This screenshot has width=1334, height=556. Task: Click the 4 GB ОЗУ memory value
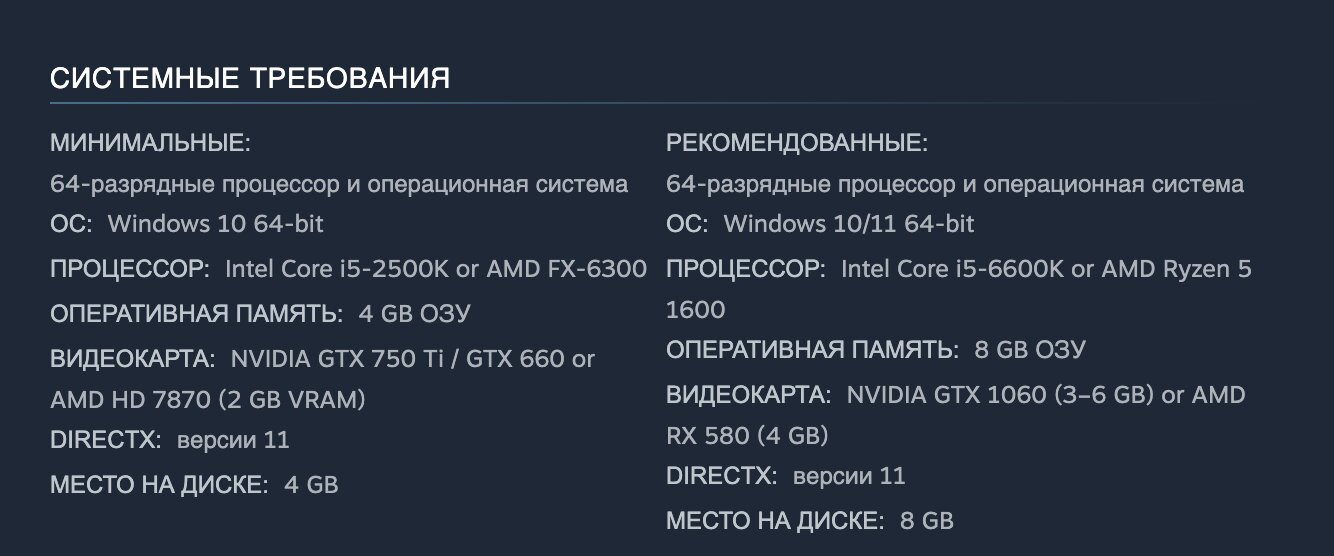(x=414, y=314)
